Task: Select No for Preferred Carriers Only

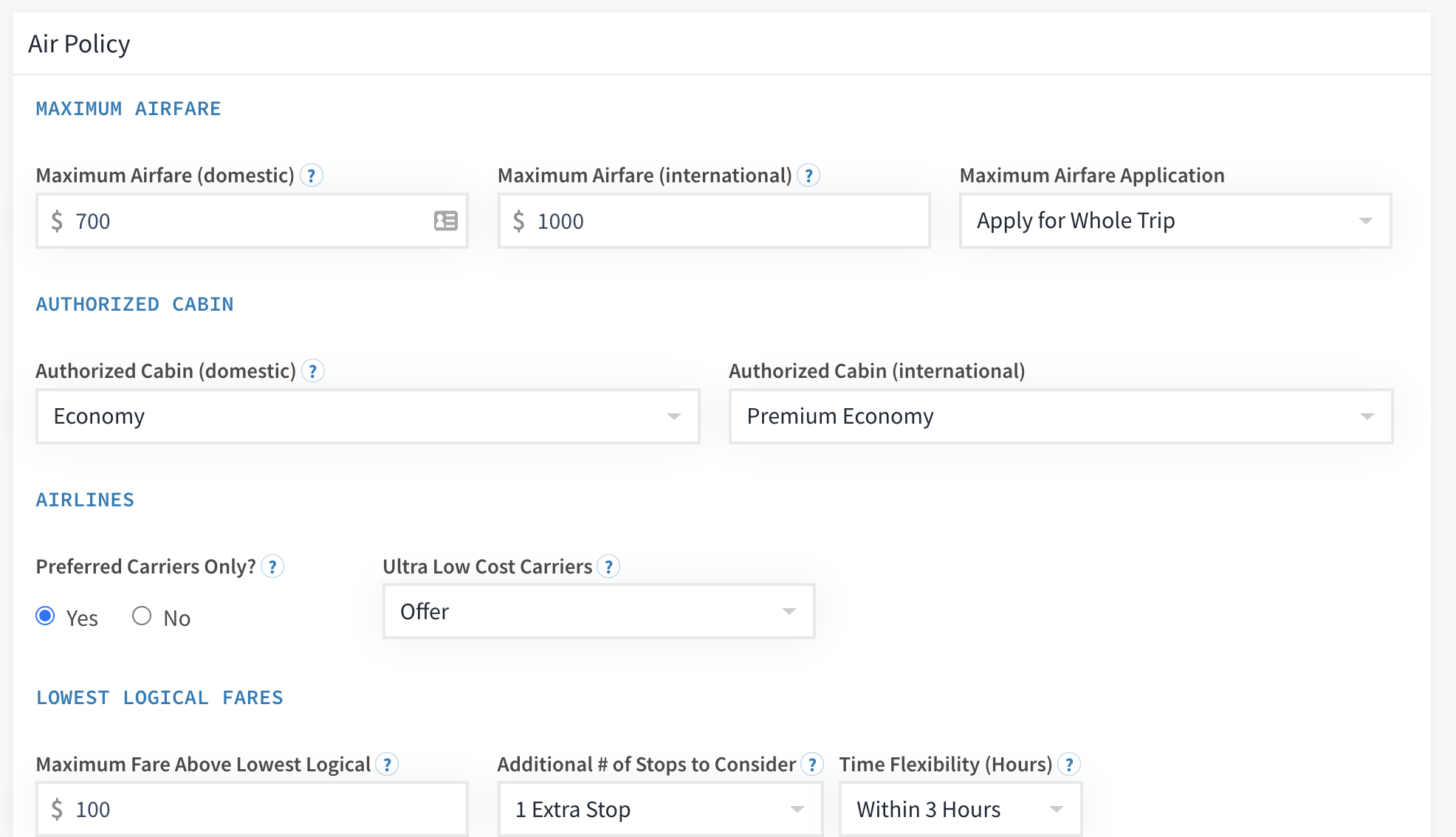Action: 140,617
